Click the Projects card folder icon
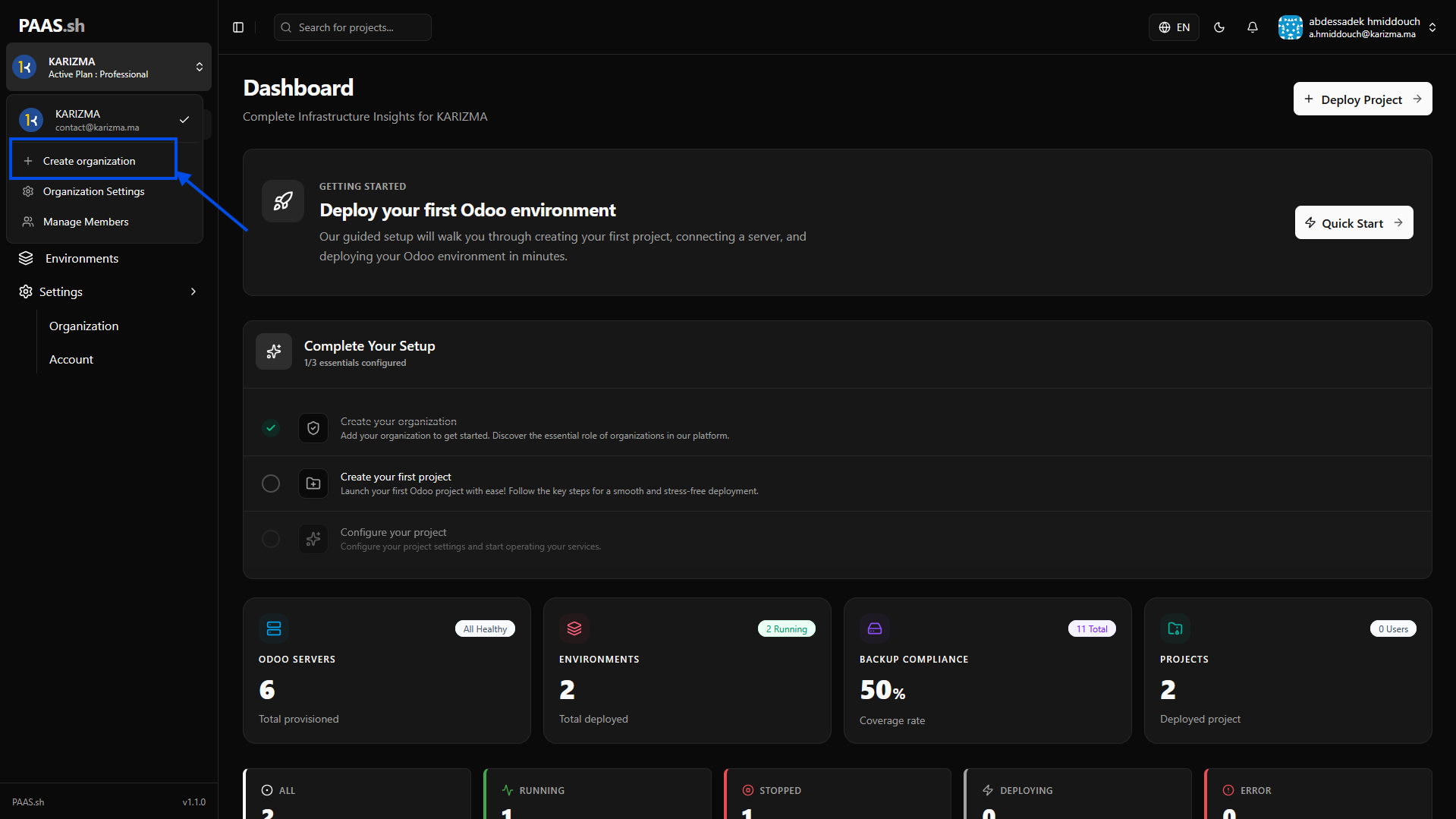This screenshot has height=819, width=1456. click(x=1175, y=628)
